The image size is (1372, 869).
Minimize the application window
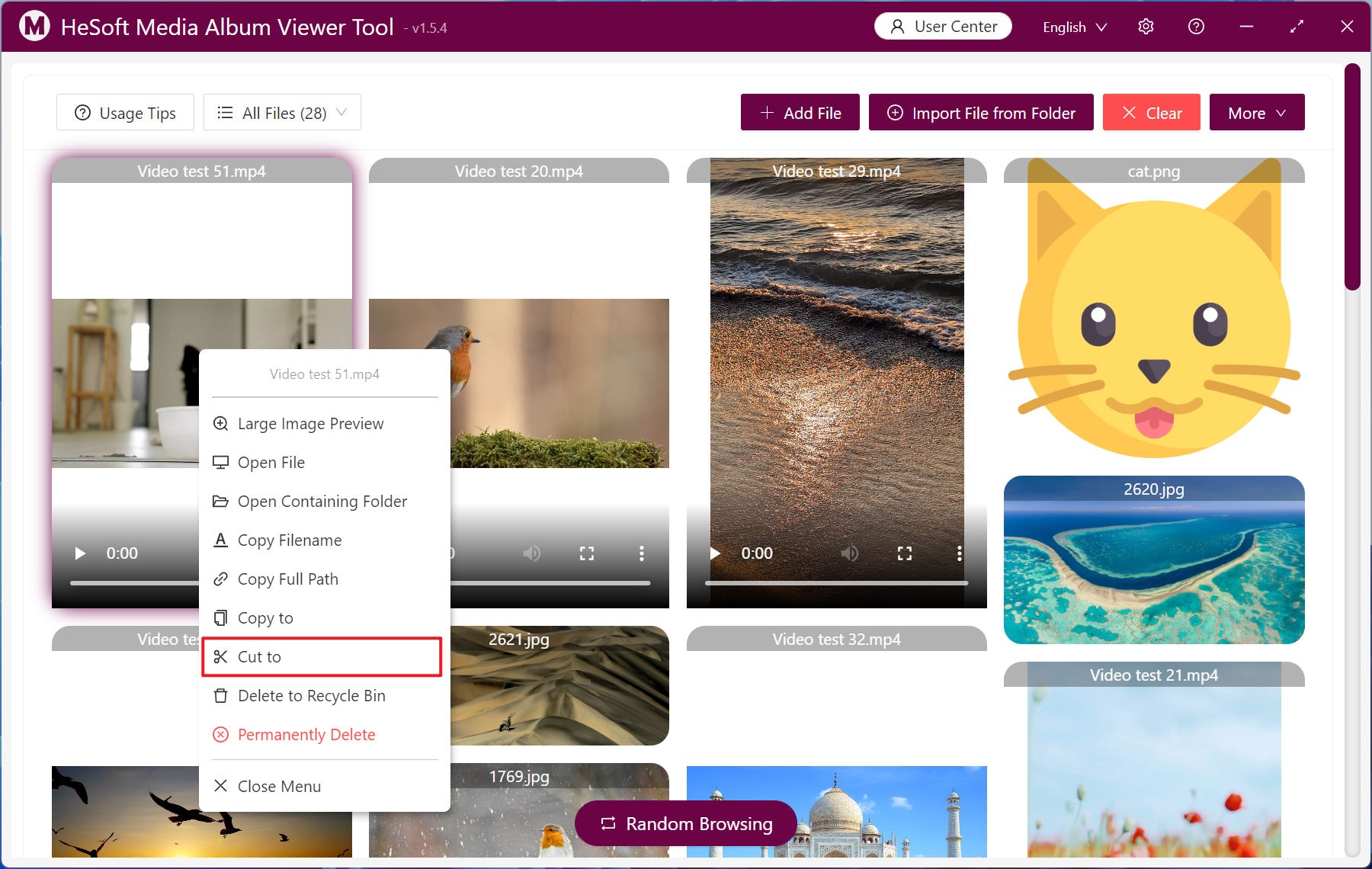coord(1246,27)
